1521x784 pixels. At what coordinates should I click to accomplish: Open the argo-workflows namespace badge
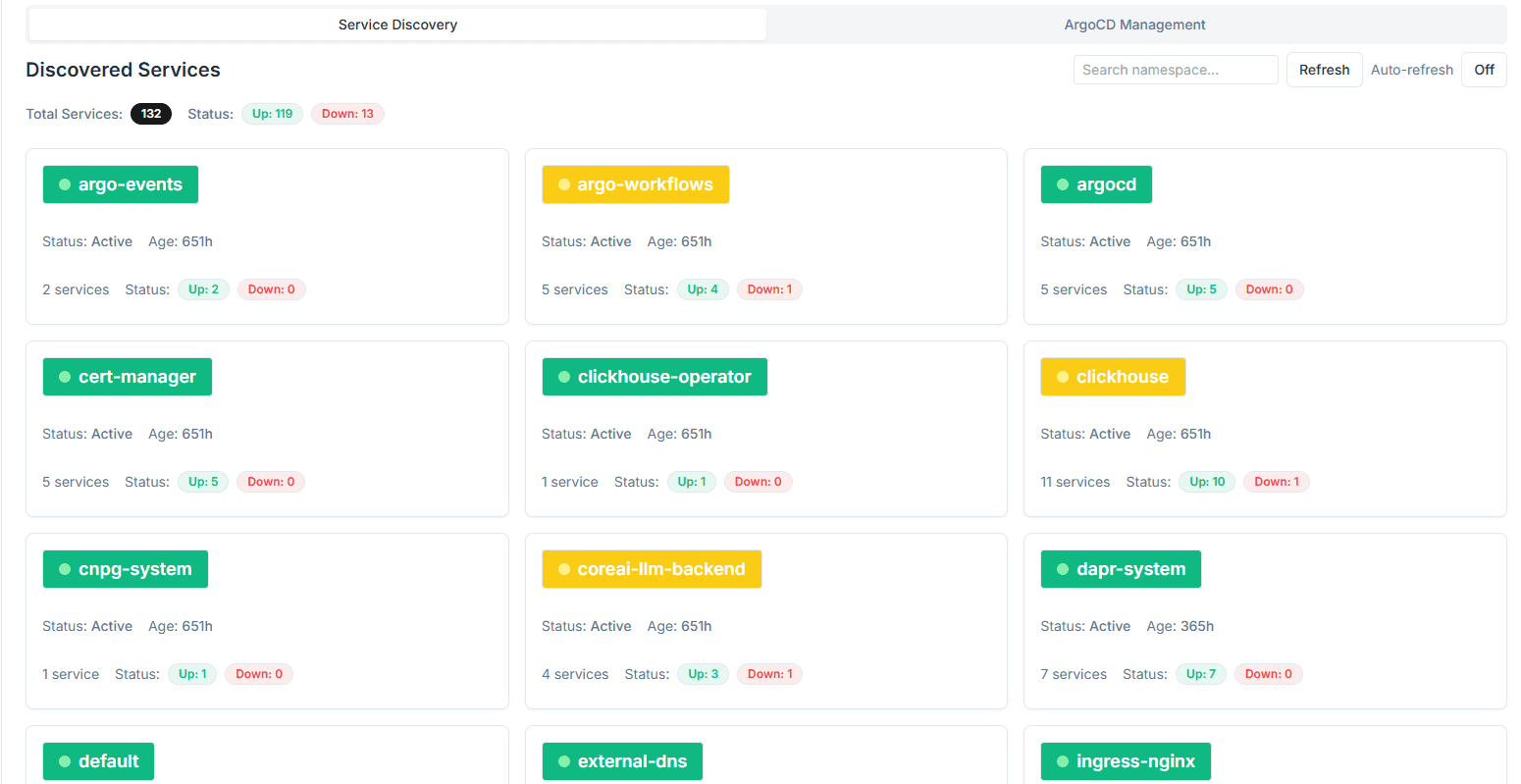(635, 184)
